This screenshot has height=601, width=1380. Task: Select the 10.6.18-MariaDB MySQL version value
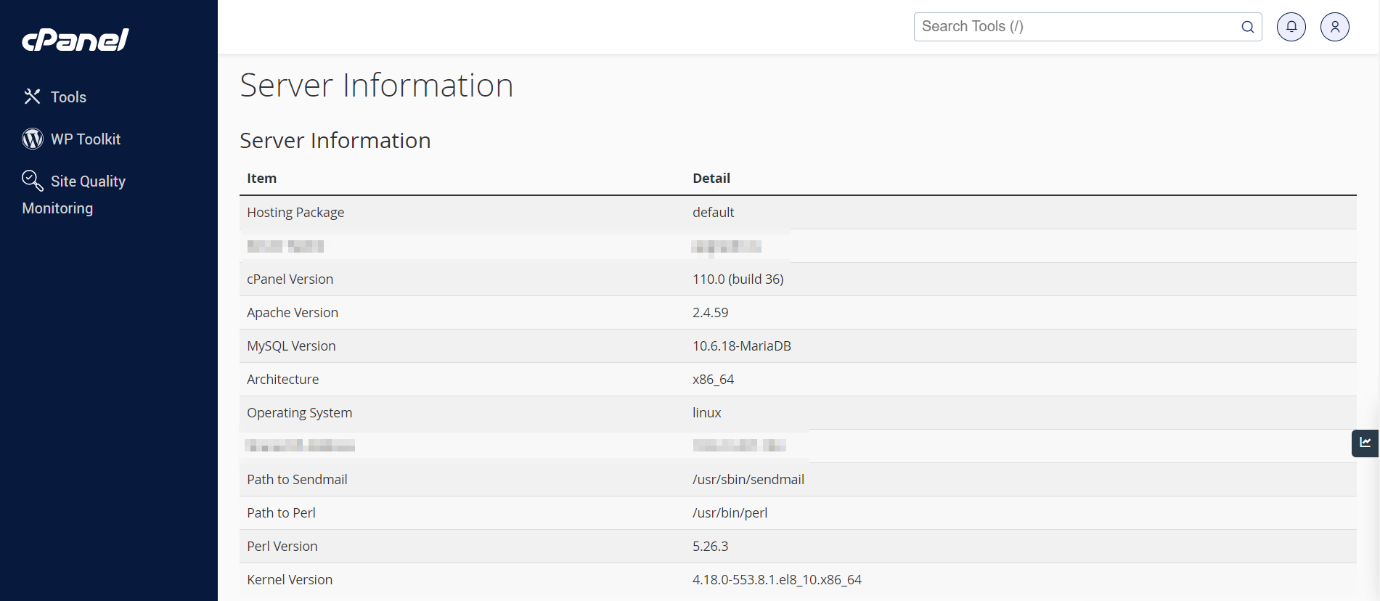click(742, 346)
